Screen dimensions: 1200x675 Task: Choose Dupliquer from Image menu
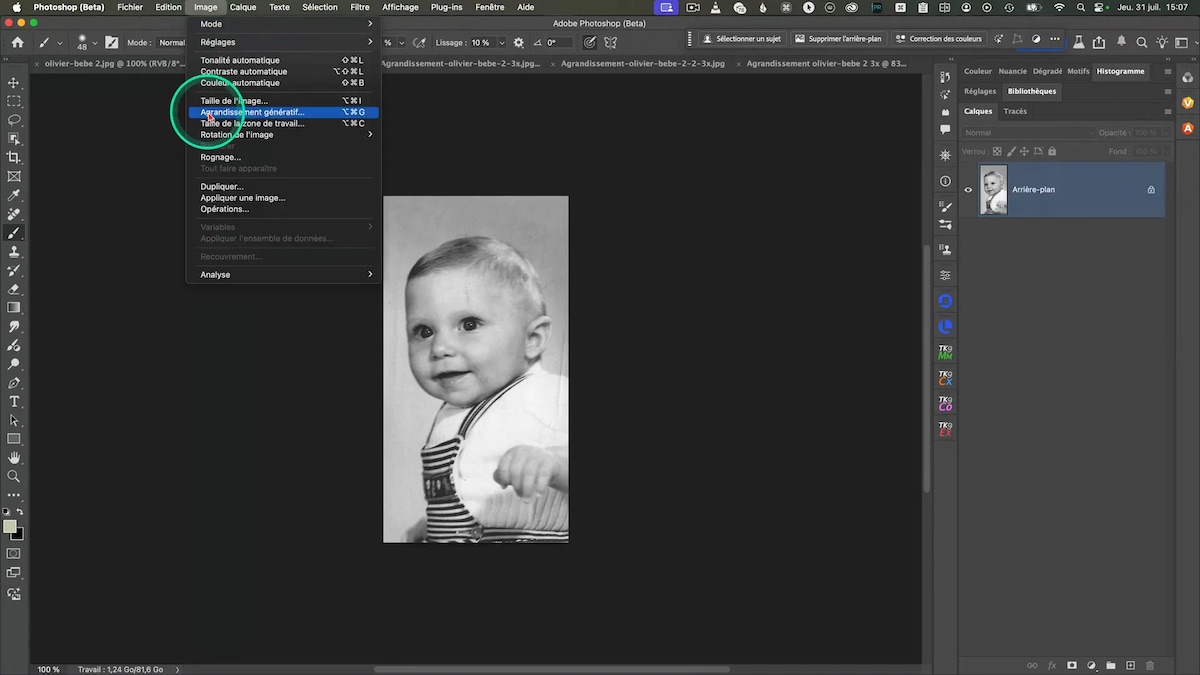284,187
